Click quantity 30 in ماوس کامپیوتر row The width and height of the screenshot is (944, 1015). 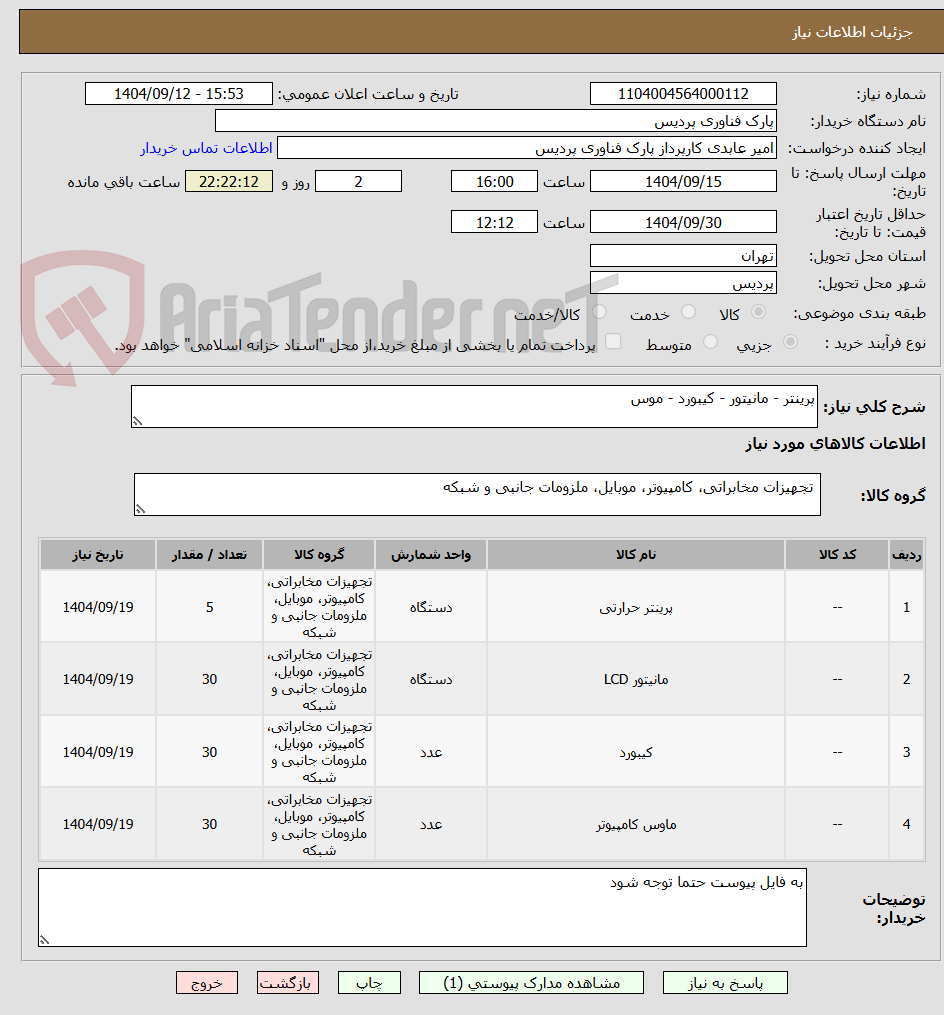[x=209, y=824]
